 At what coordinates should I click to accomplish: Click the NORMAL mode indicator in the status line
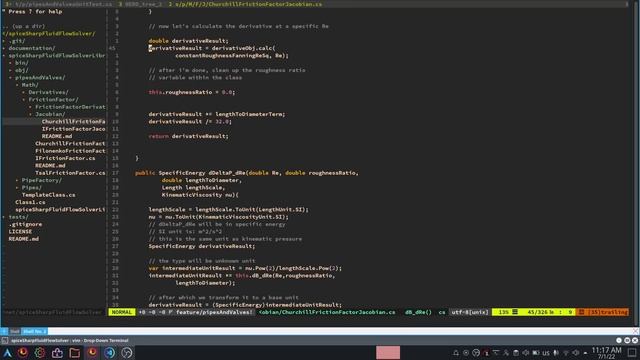point(122,312)
